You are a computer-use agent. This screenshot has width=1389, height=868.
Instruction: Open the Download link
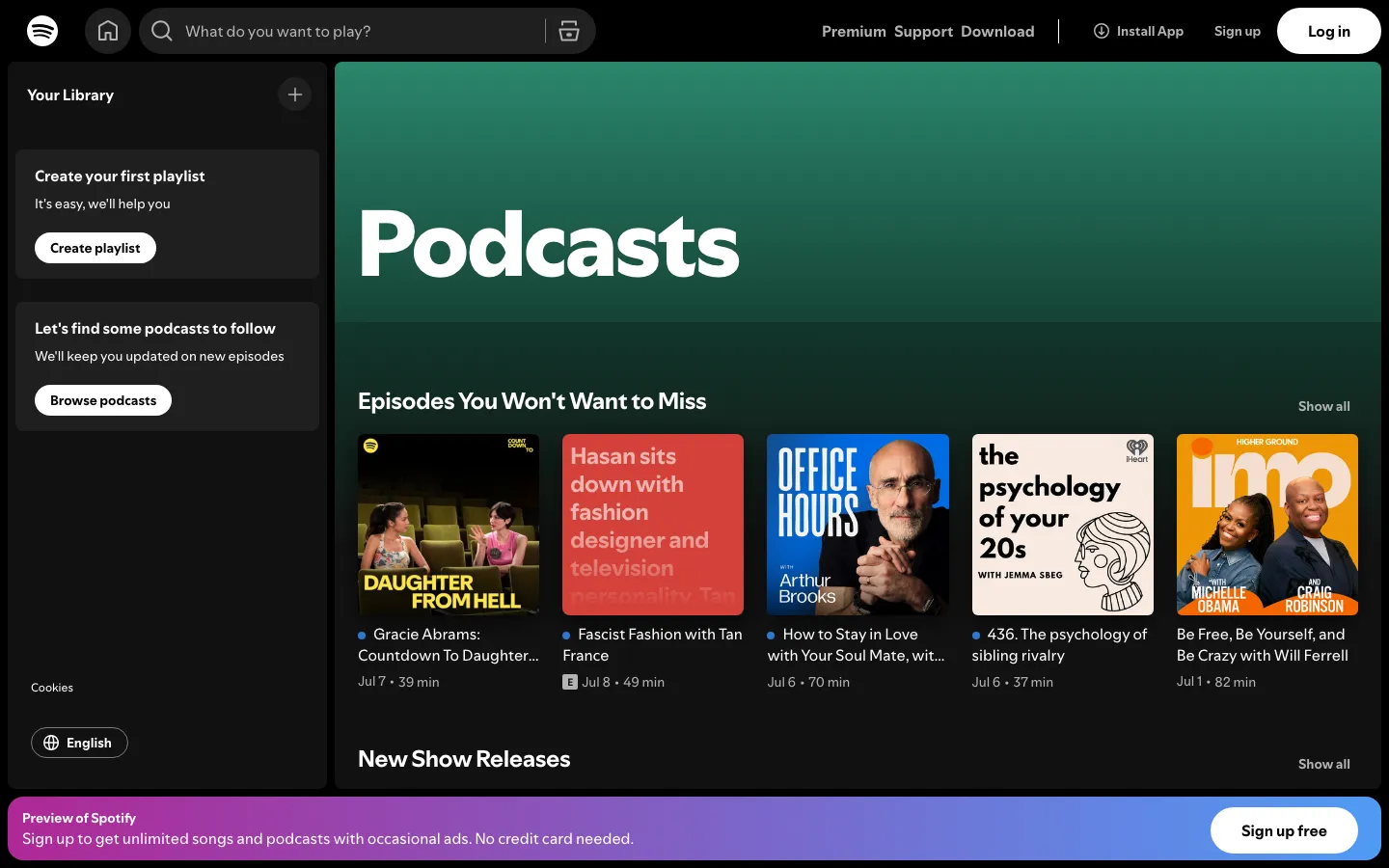(x=997, y=31)
